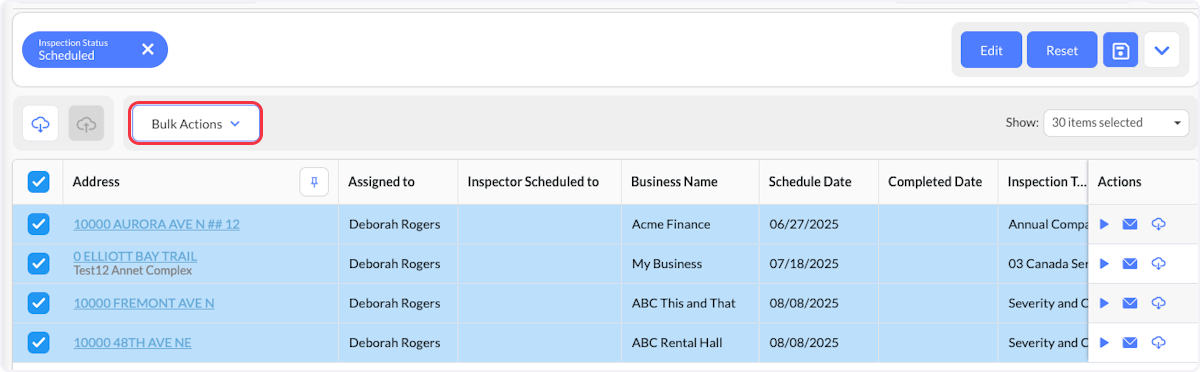The image size is (1200, 372).
Task: Pin the Address column
Action: point(314,182)
